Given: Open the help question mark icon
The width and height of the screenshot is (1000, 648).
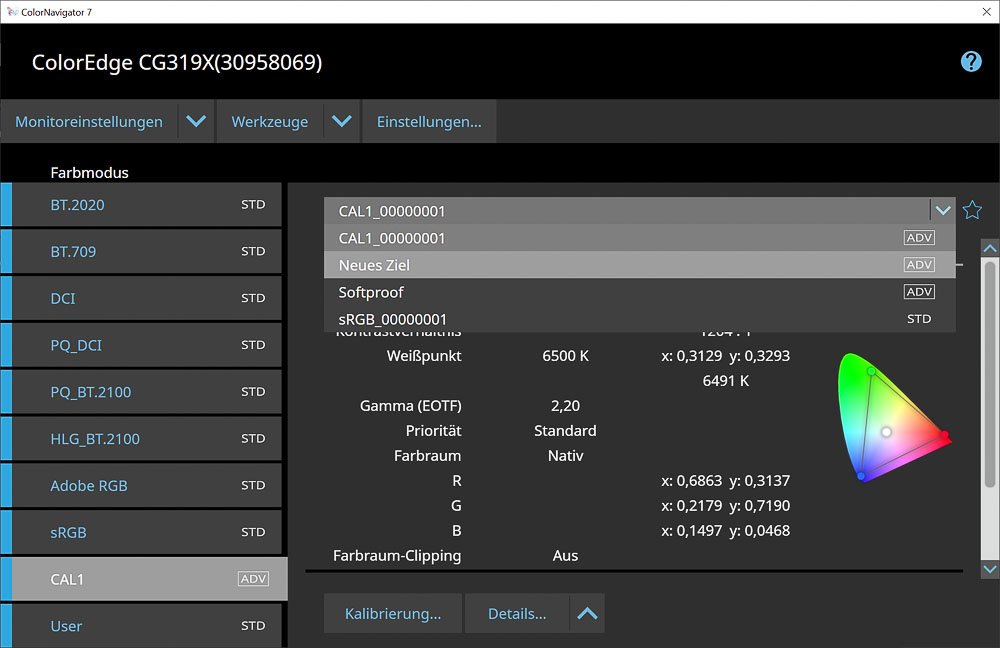Looking at the screenshot, I should (x=971, y=62).
